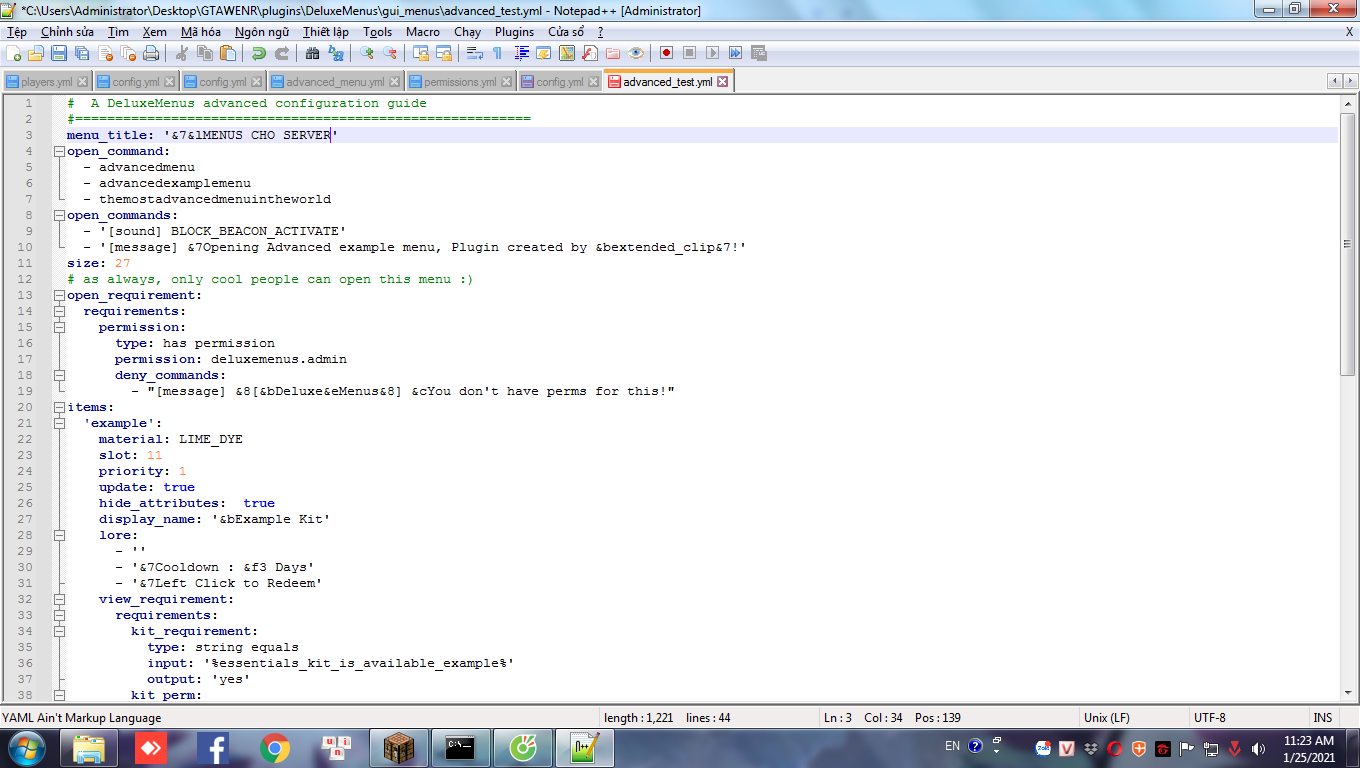Toggle file monitoring eye icon
The height and width of the screenshot is (768, 1360).
coord(635,53)
